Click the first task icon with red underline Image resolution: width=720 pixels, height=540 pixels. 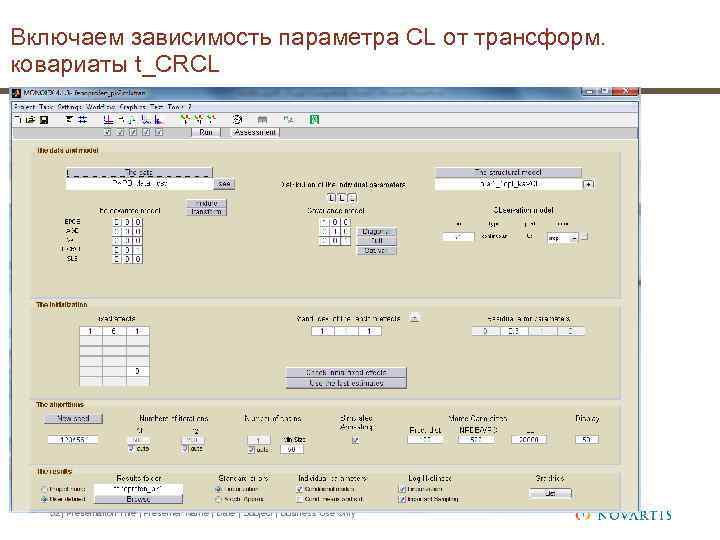point(108,120)
